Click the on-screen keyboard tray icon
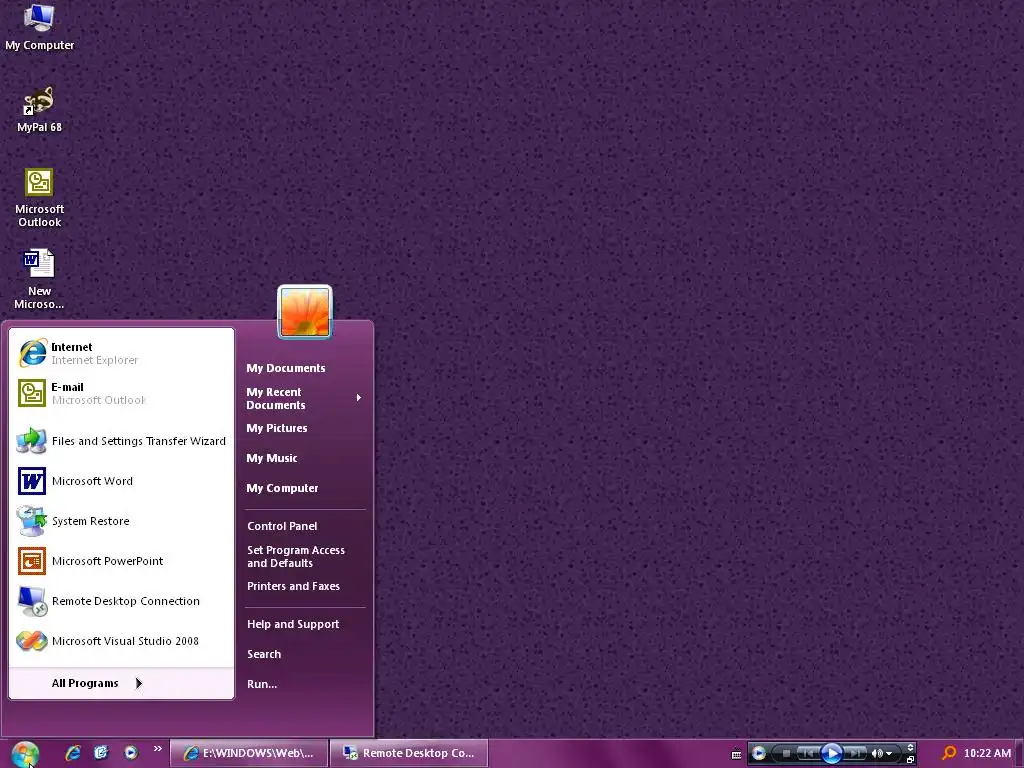 coord(736,754)
